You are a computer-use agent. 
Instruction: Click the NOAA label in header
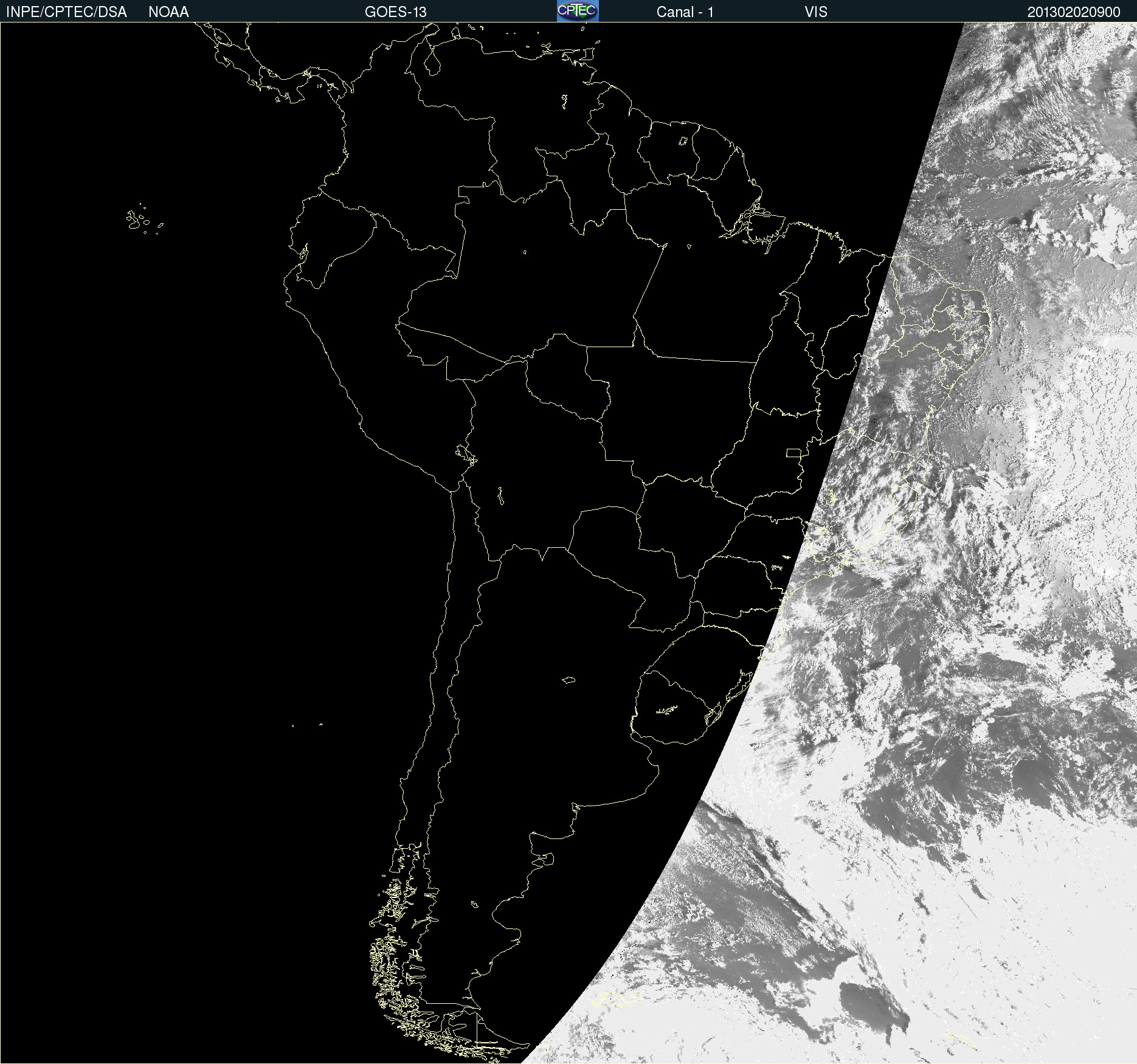(x=168, y=12)
